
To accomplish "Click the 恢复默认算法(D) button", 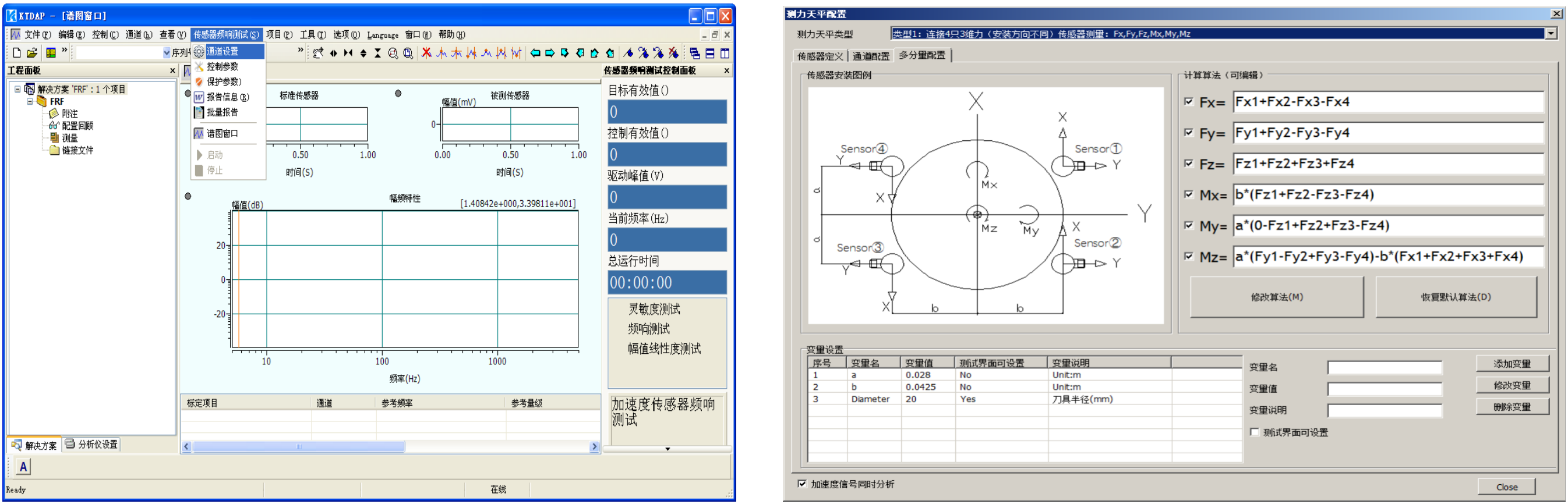I will (x=1456, y=297).
